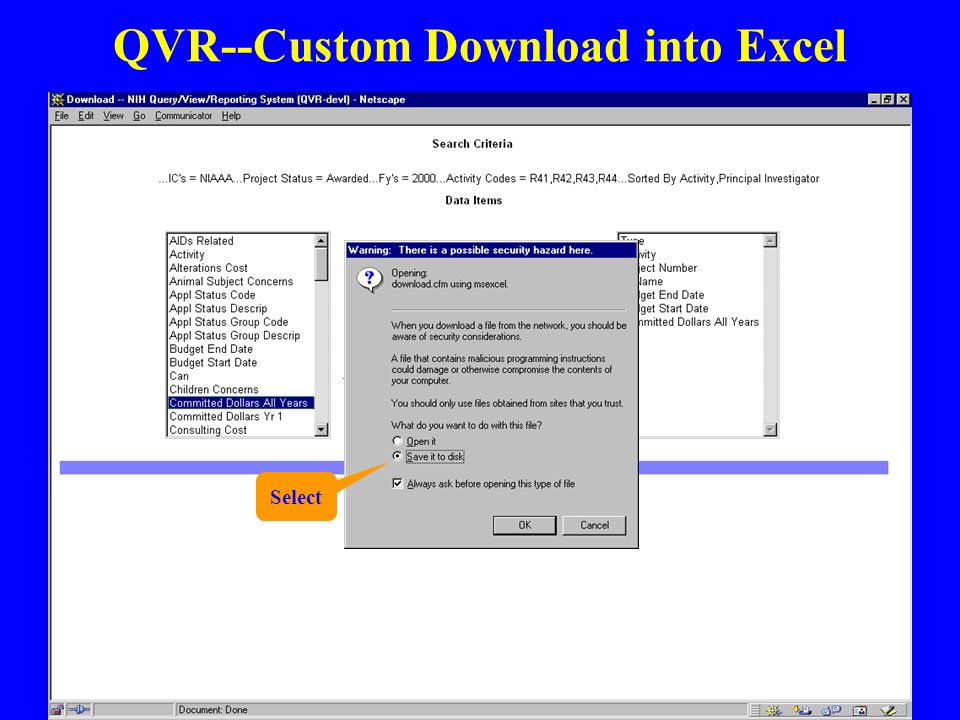Click the question mark icon in warning dialog
The image size is (960, 720).
[x=369, y=280]
